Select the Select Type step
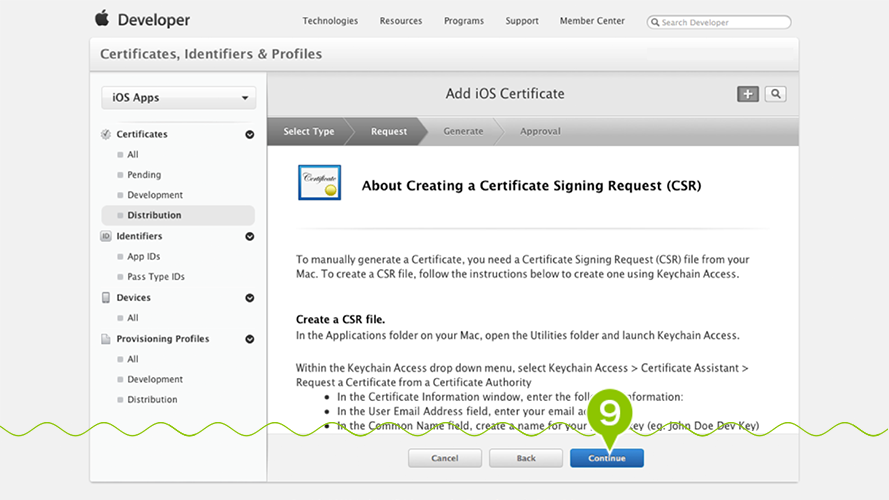889x500 pixels. click(309, 132)
